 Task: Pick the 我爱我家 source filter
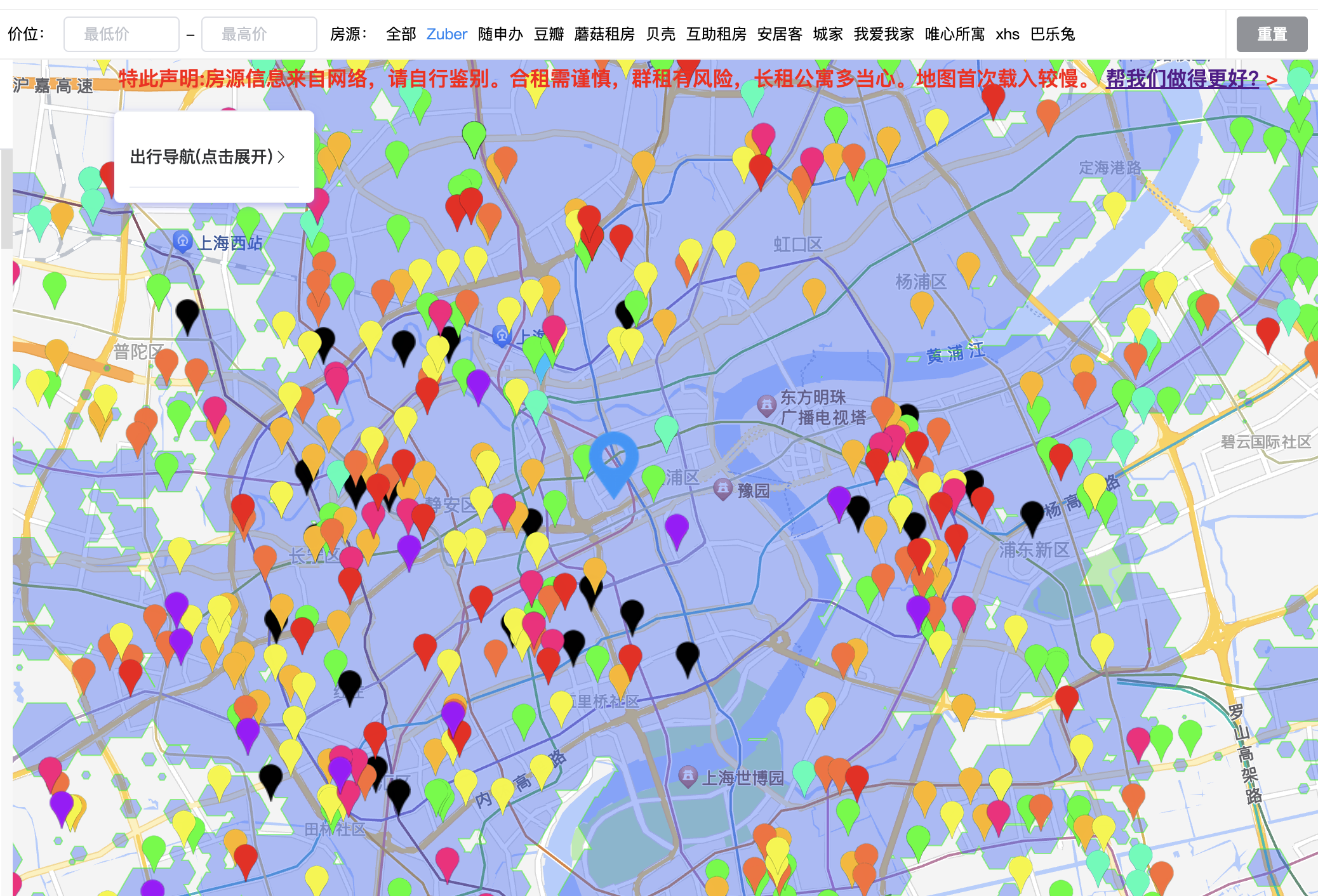click(x=884, y=34)
